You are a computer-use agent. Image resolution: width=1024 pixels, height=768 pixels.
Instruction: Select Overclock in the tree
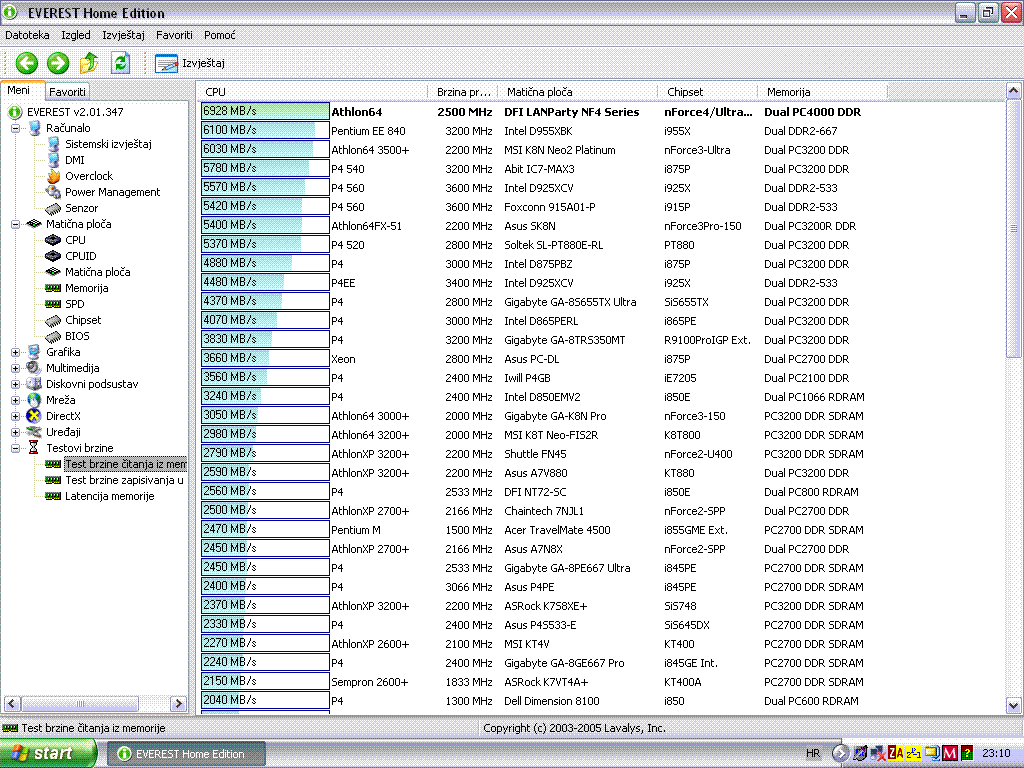(x=89, y=176)
